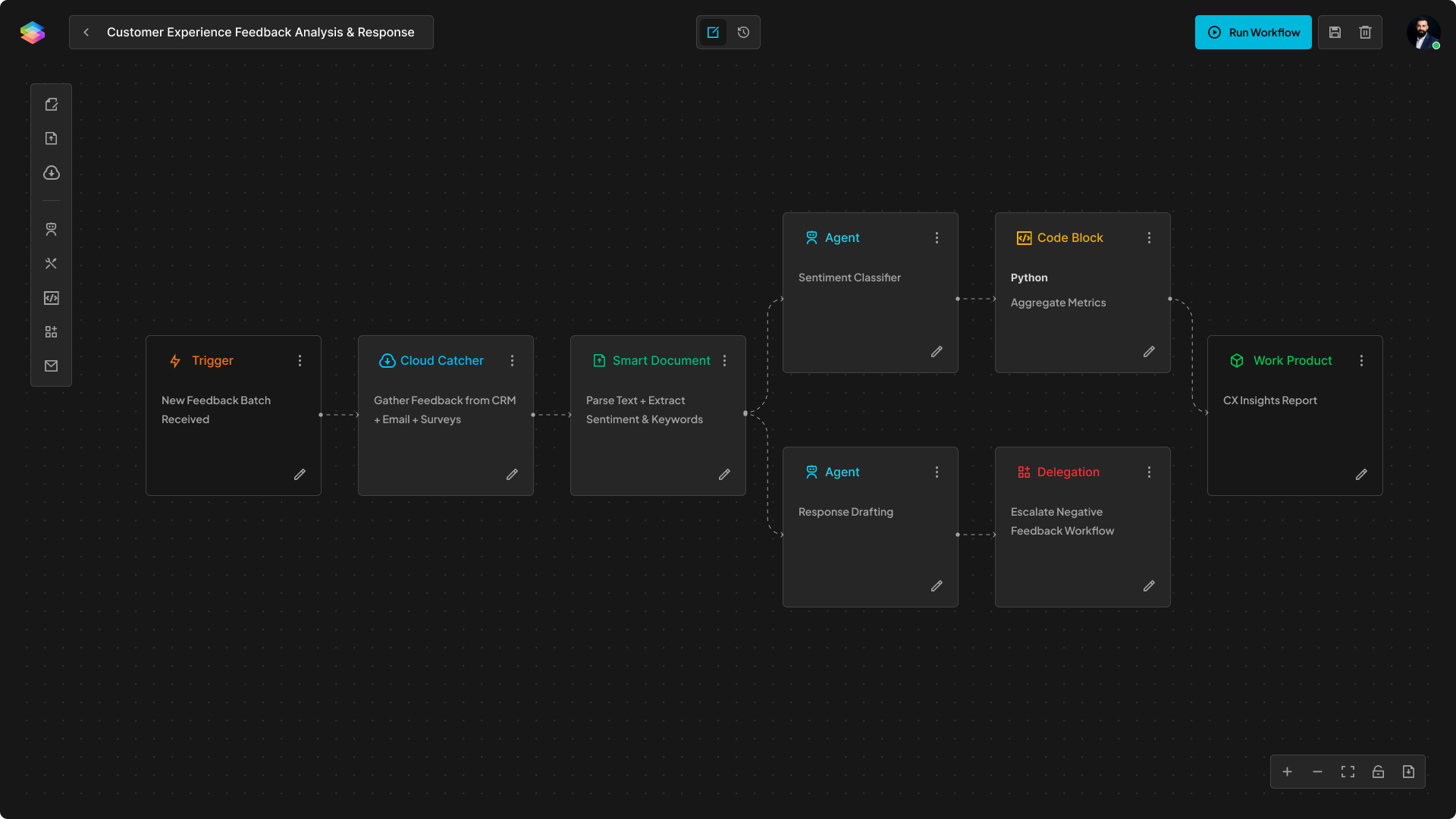The image size is (1456, 819).
Task: Click the save workflow icon
Action: click(1335, 33)
